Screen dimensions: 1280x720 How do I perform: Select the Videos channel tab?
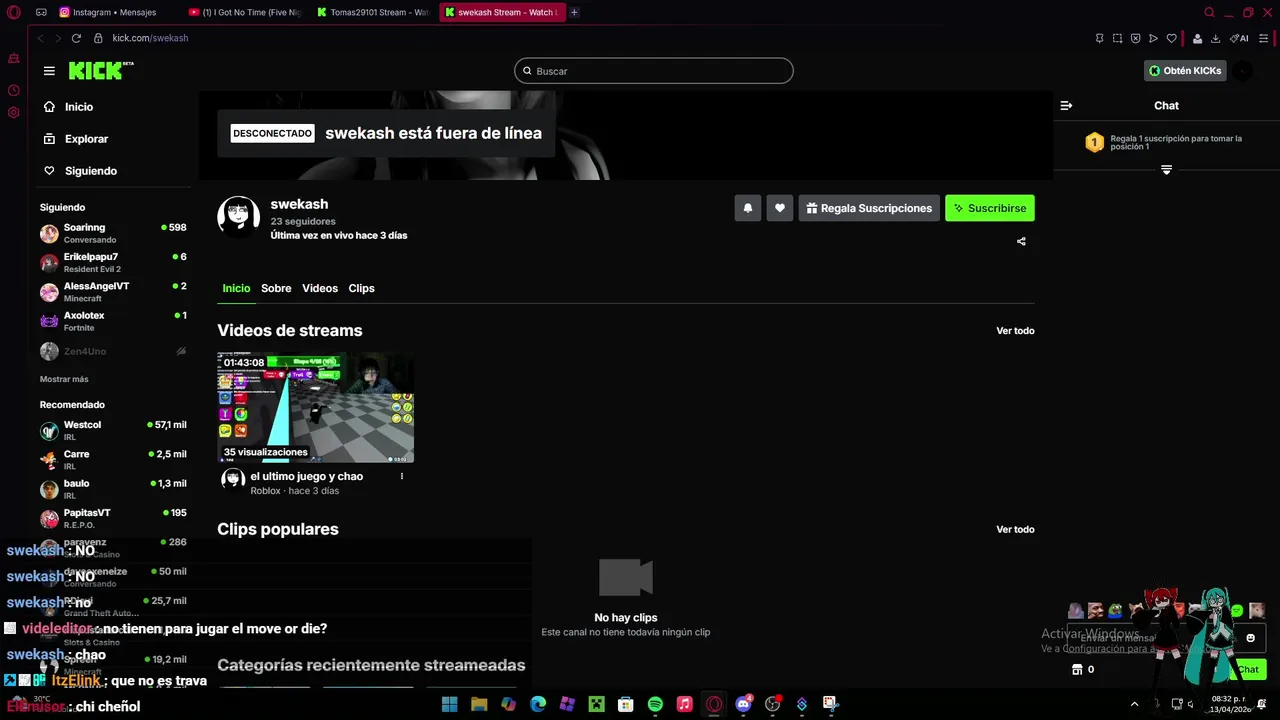(x=320, y=288)
